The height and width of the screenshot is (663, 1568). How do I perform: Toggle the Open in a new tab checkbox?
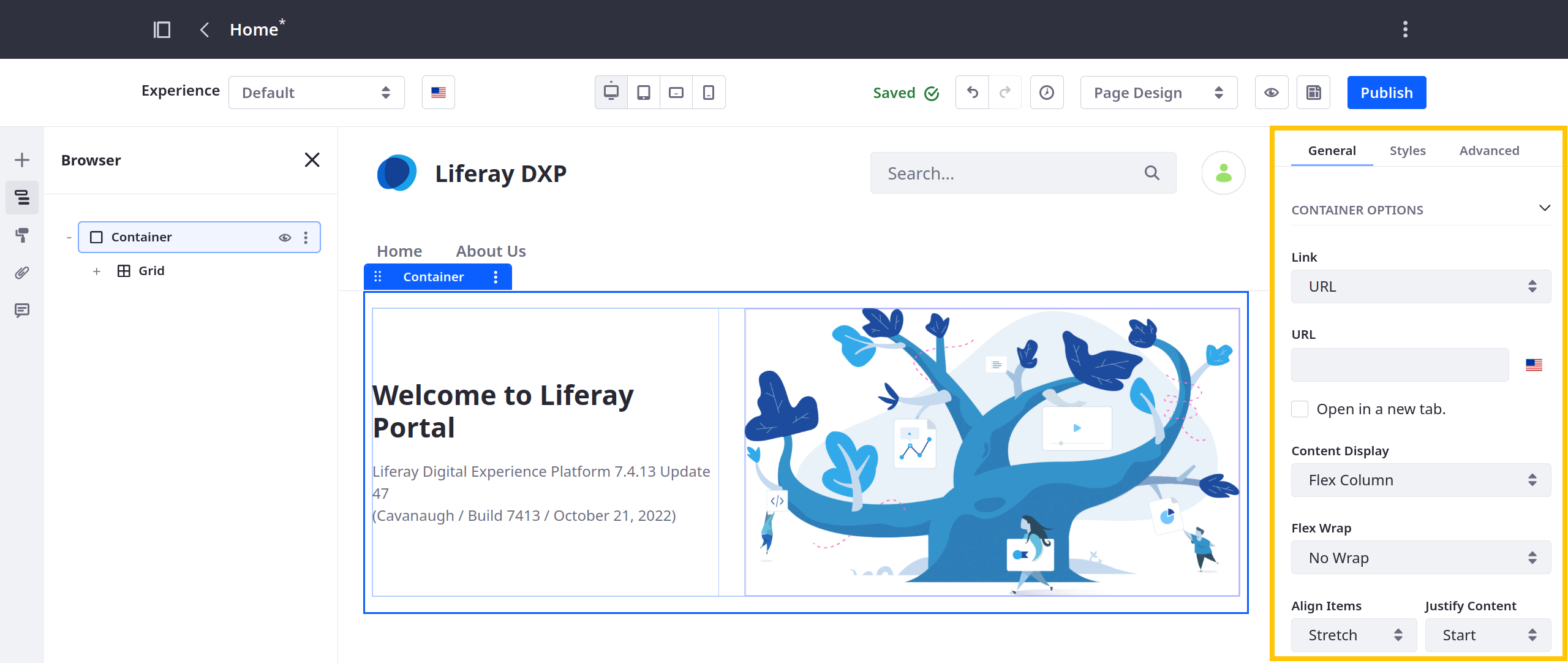point(1298,409)
